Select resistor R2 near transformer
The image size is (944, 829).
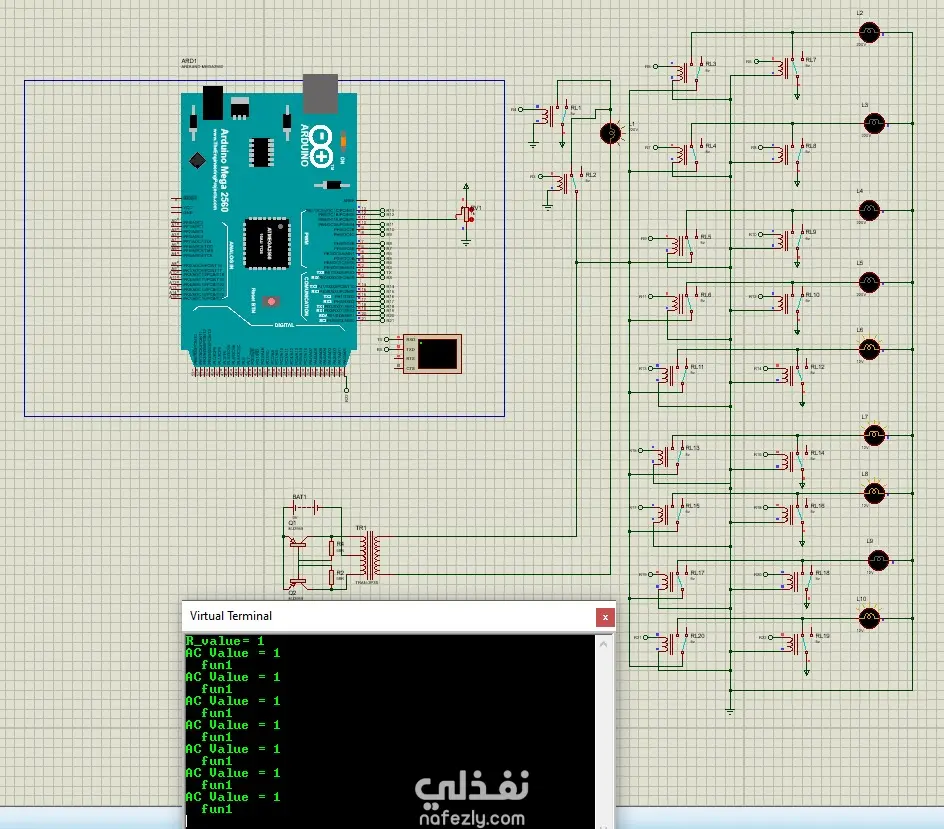[332, 577]
